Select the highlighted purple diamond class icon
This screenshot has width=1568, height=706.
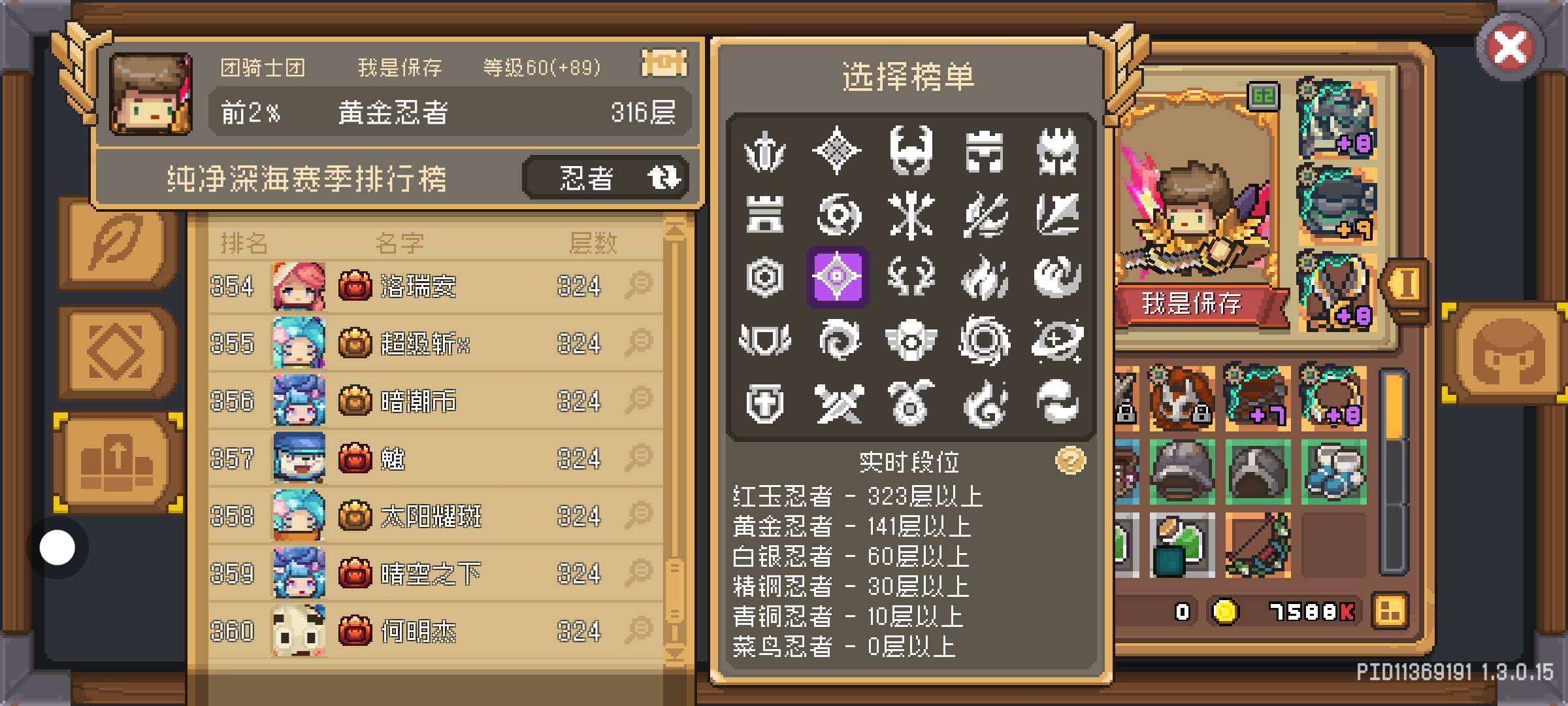(838, 277)
